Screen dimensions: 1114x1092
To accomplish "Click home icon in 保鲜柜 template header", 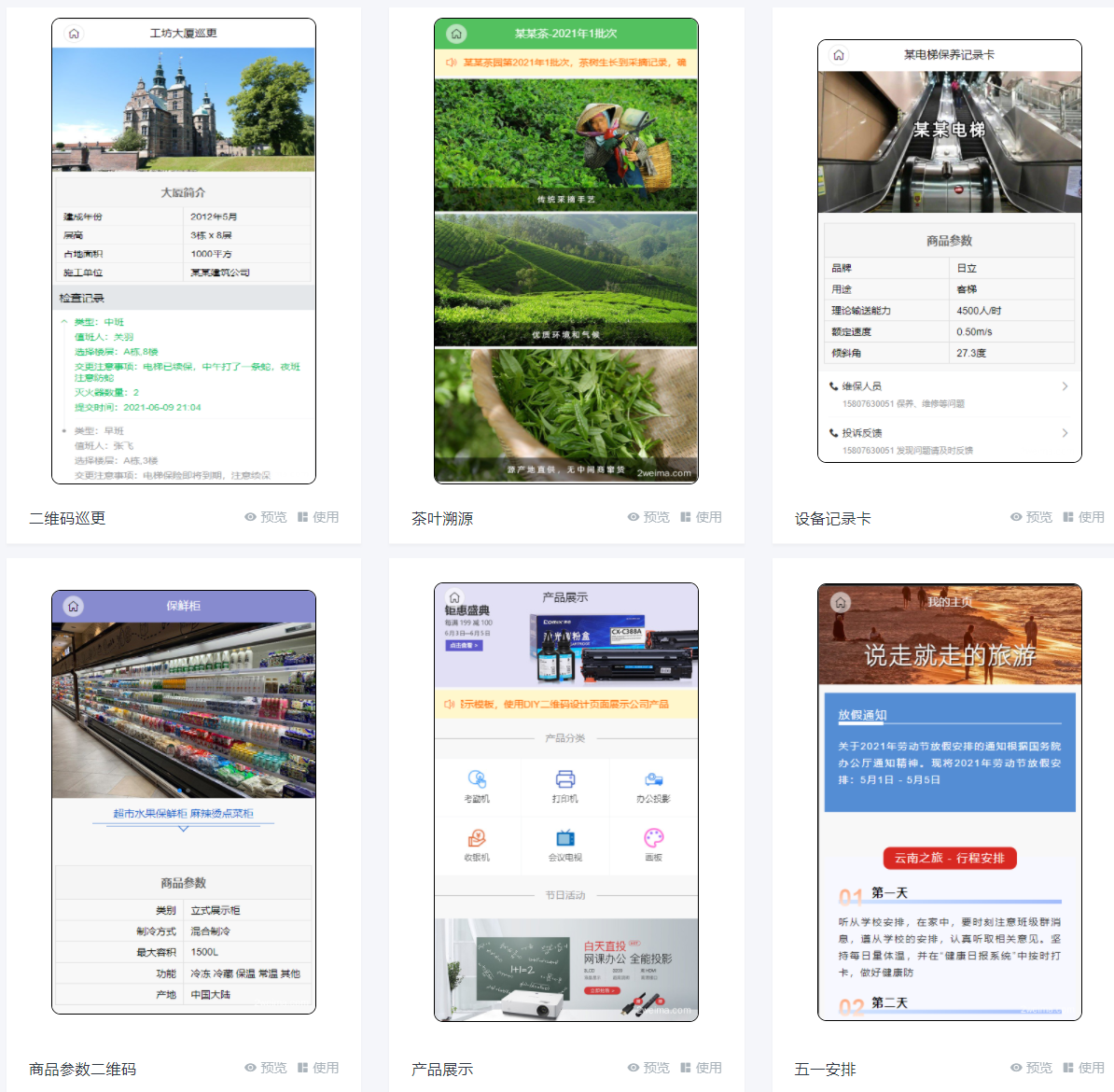I will 74,606.
